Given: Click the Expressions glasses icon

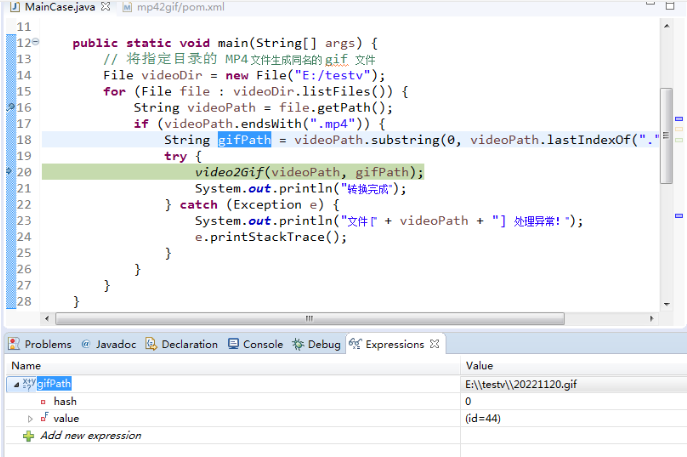Looking at the screenshot, I should (355, 344).
